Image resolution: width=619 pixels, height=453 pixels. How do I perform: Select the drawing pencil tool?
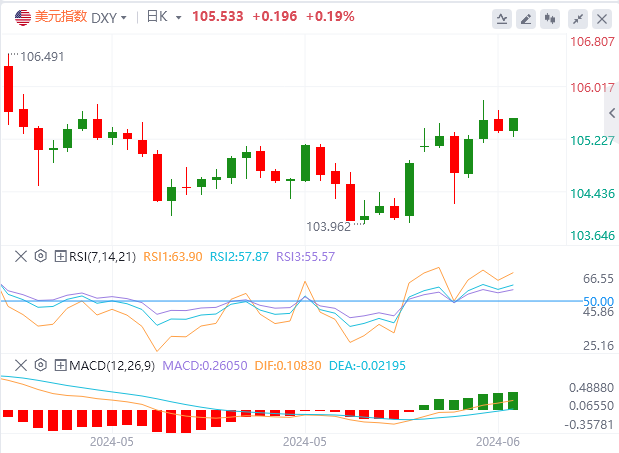[526, 19]
